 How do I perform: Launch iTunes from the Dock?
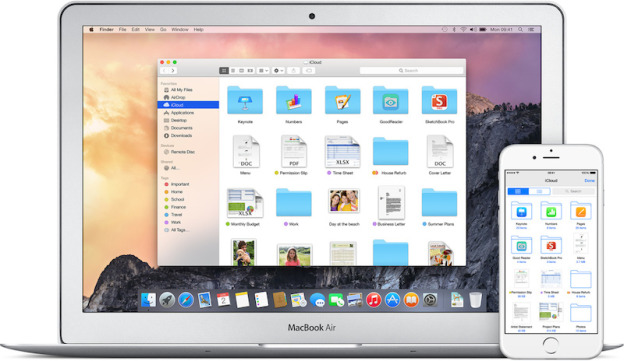(374, 300)
